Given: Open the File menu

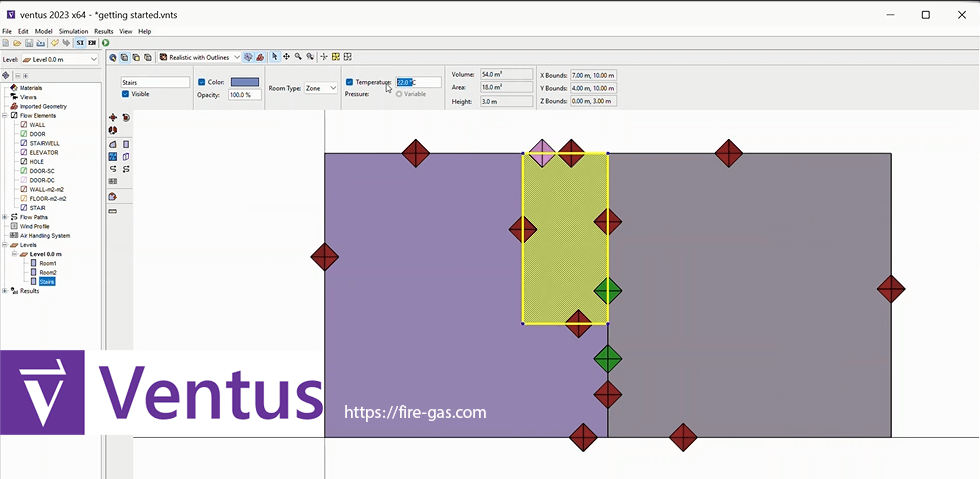Looking at the screenshot, I should coord(7,31).
